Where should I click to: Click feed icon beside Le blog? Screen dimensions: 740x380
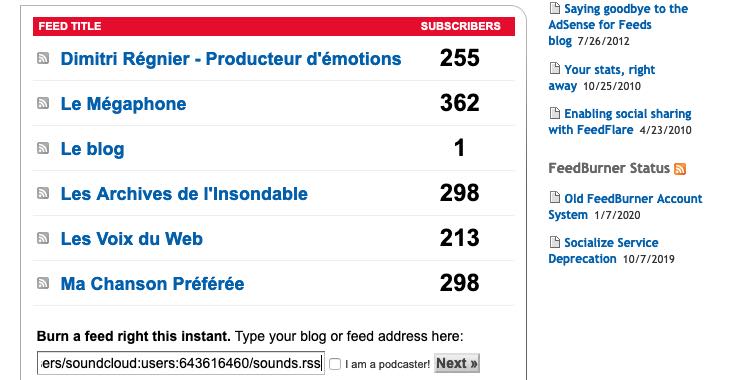(x=43, y=148)
